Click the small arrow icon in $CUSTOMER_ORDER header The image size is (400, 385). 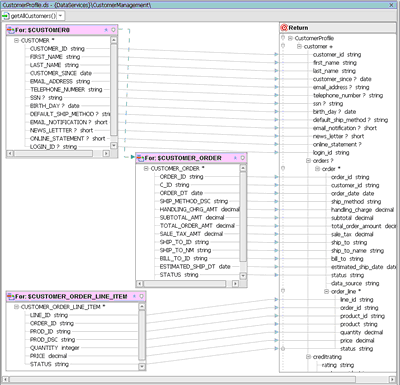point(235,158)
